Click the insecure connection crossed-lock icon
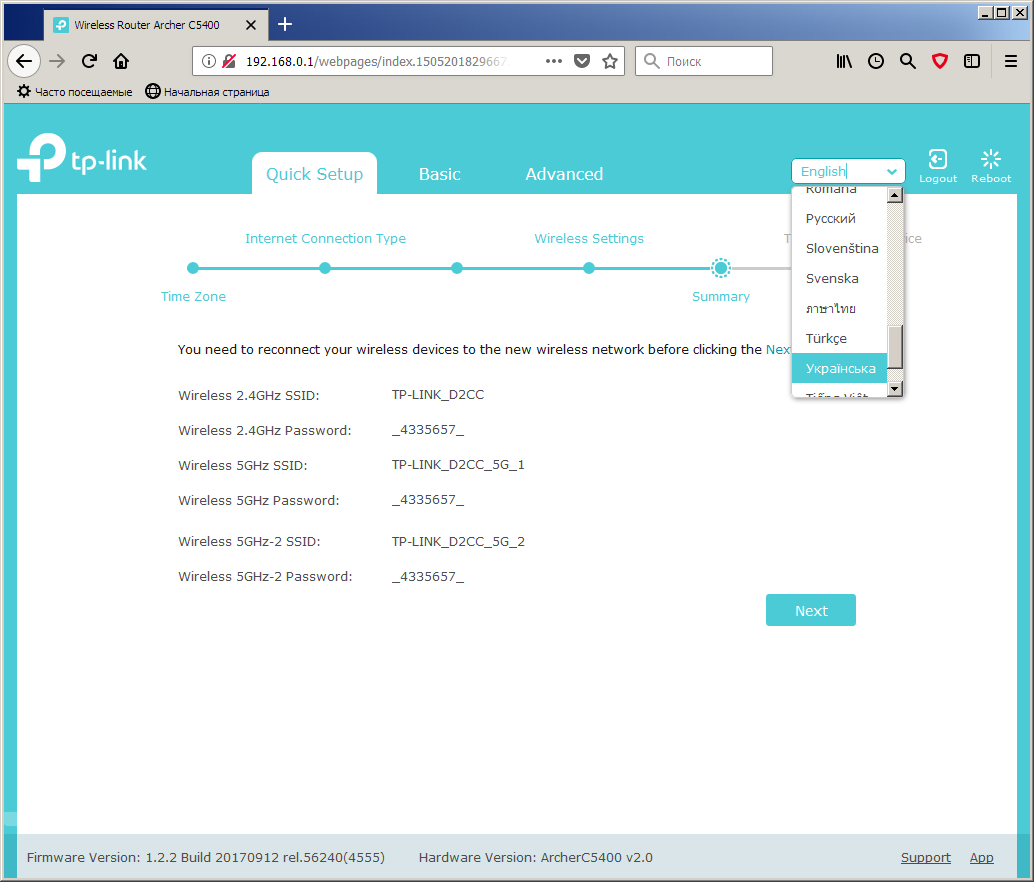 (x=229, y=61)
